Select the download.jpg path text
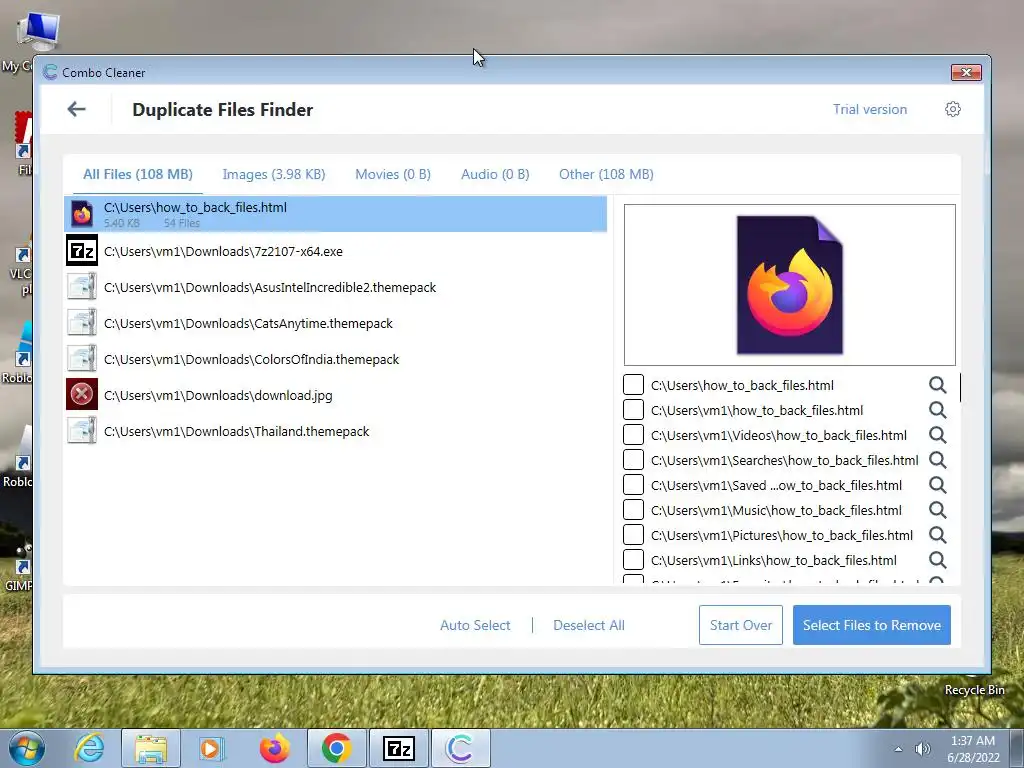Screen dimensions: 1024x768 [x=218, y=395]
